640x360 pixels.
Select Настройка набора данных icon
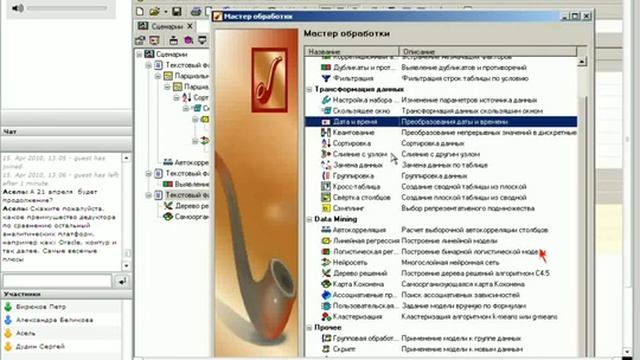(x=326, y=100)
